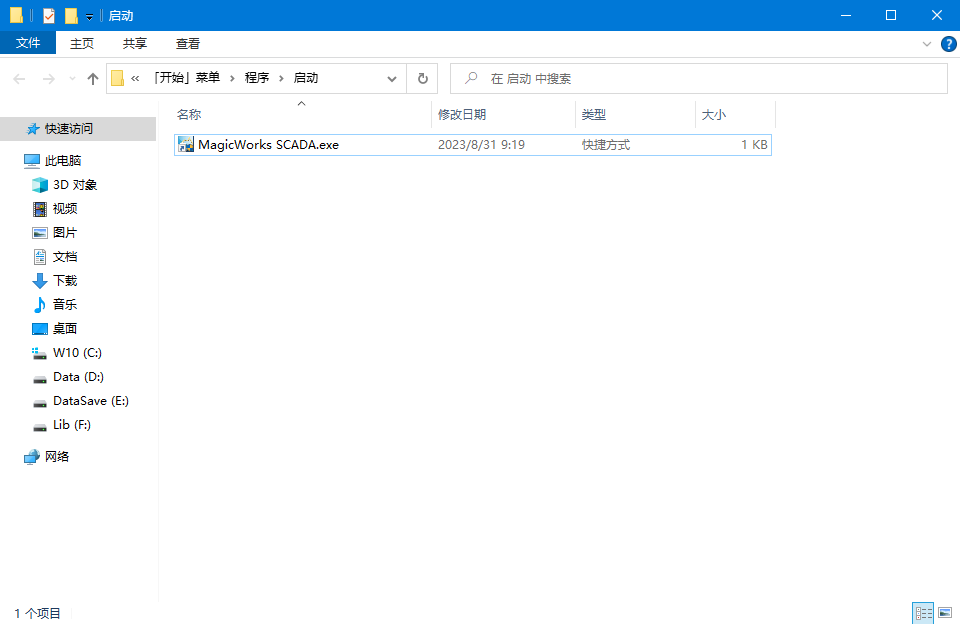Viewport: 960px width, 624px height.
Task: Expand the hidden breadcrumb path chevrons
Action: (x=135, y=78)
